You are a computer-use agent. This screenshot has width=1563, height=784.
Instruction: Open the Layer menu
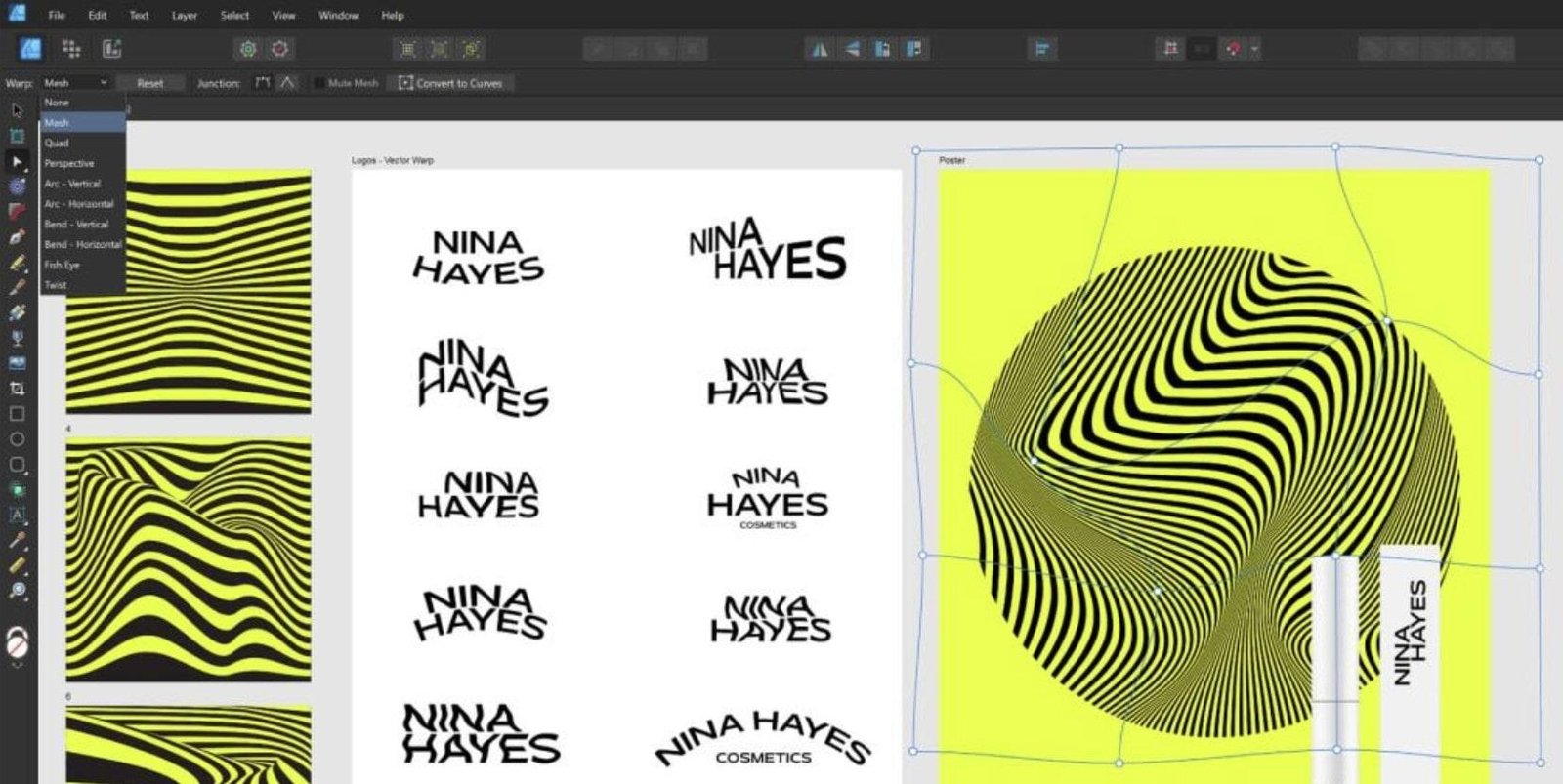185,16
